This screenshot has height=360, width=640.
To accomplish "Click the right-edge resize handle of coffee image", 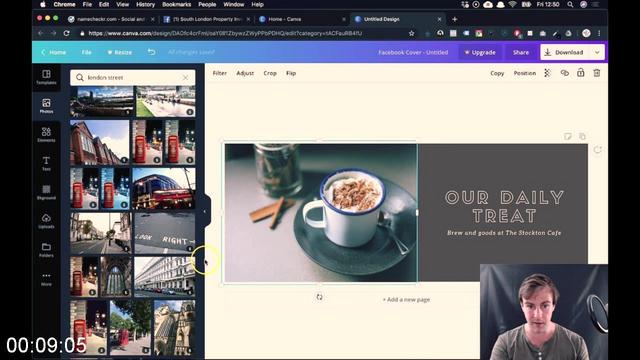I will (417, 213).
